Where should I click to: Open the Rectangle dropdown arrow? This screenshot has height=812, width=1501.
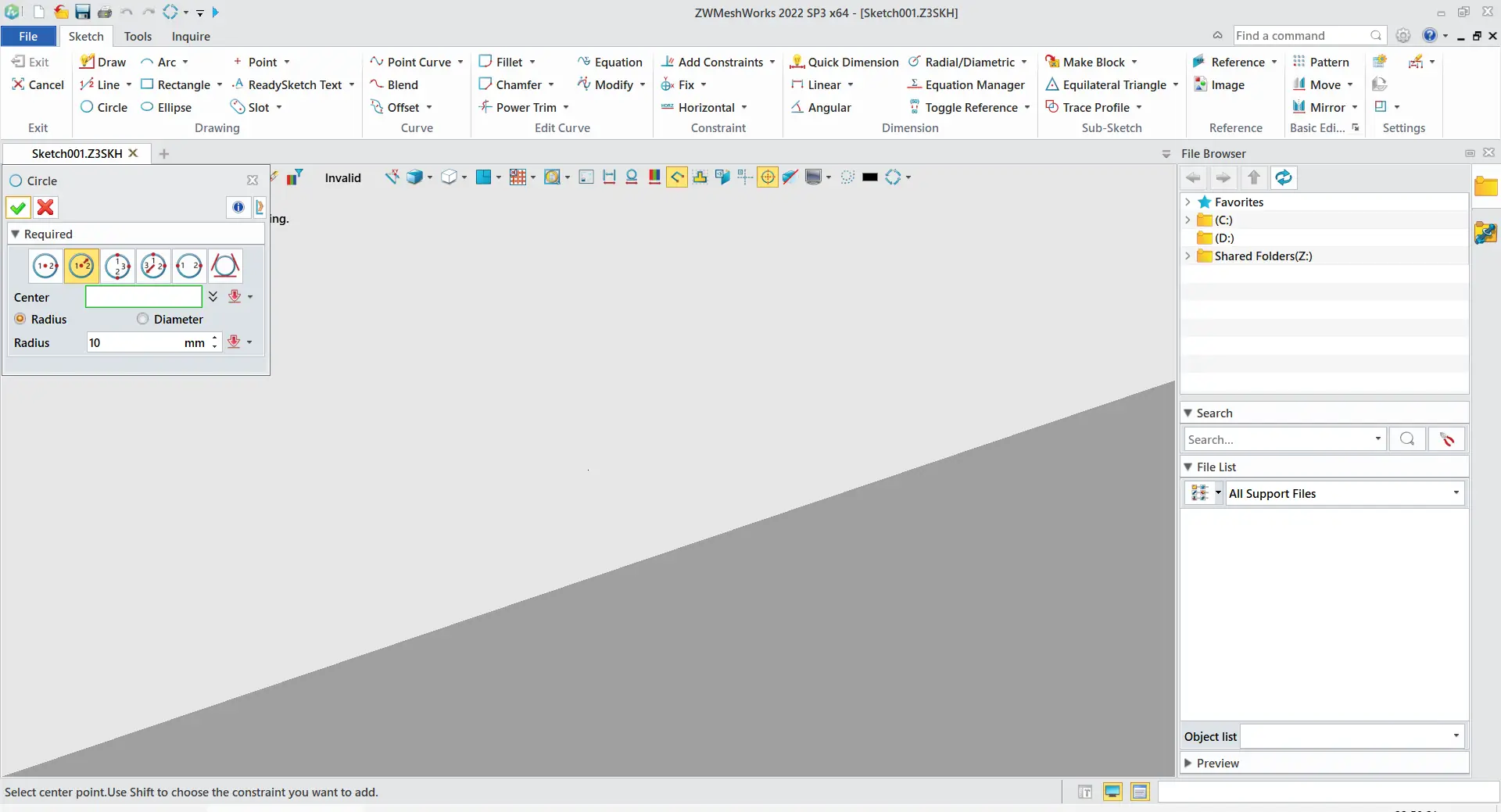220,84
